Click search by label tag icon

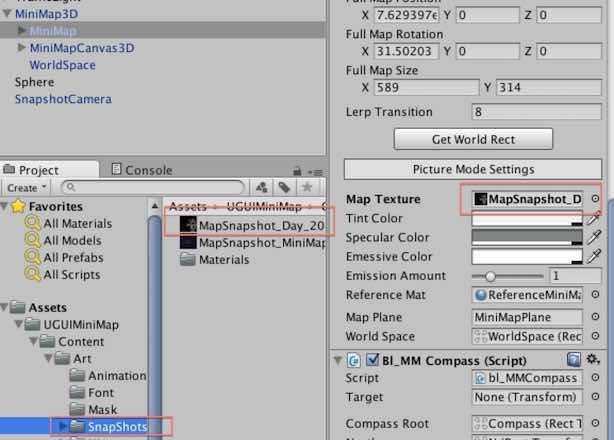pyautogui.click(x=284, y=188)
